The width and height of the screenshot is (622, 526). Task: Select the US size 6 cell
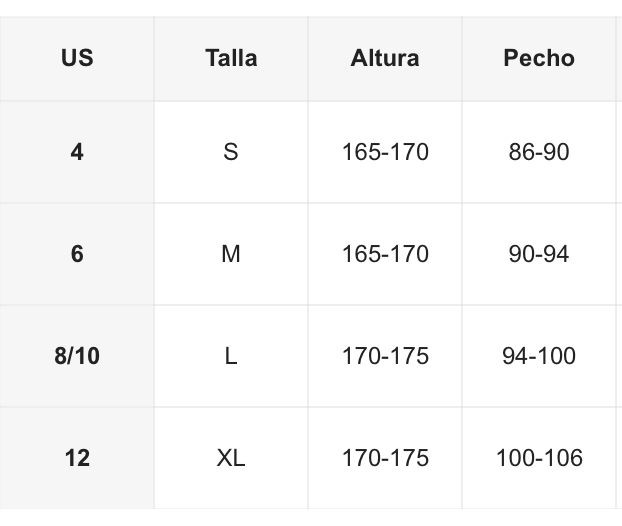click(77, 254)
